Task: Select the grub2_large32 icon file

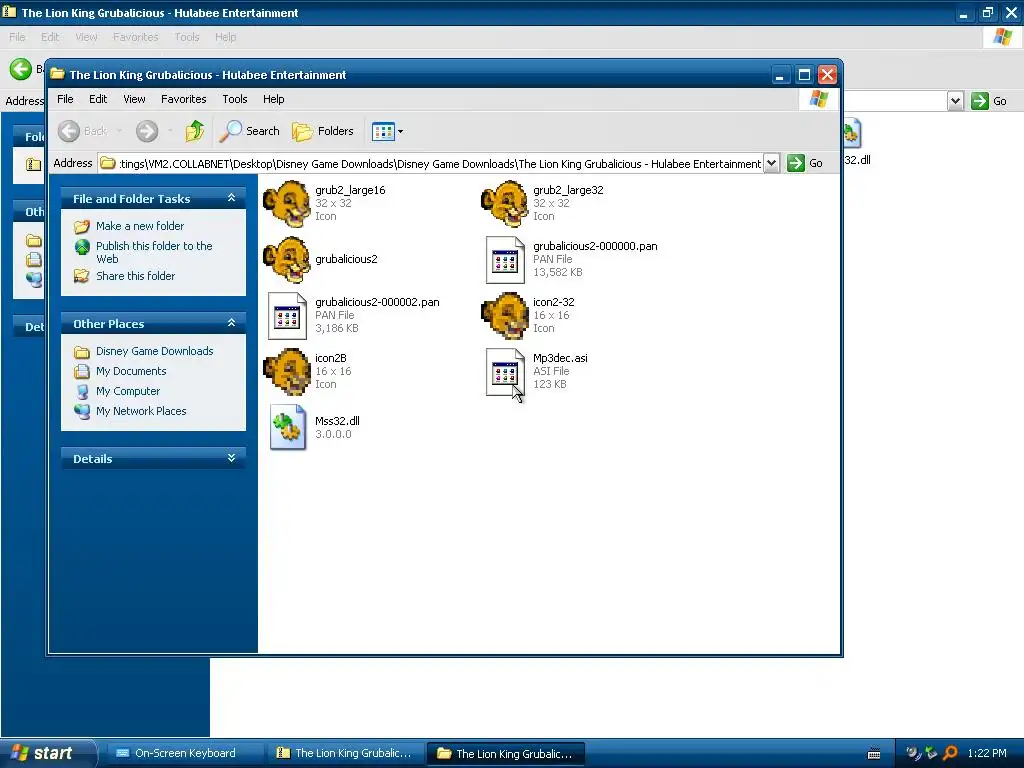Action: 505,204
